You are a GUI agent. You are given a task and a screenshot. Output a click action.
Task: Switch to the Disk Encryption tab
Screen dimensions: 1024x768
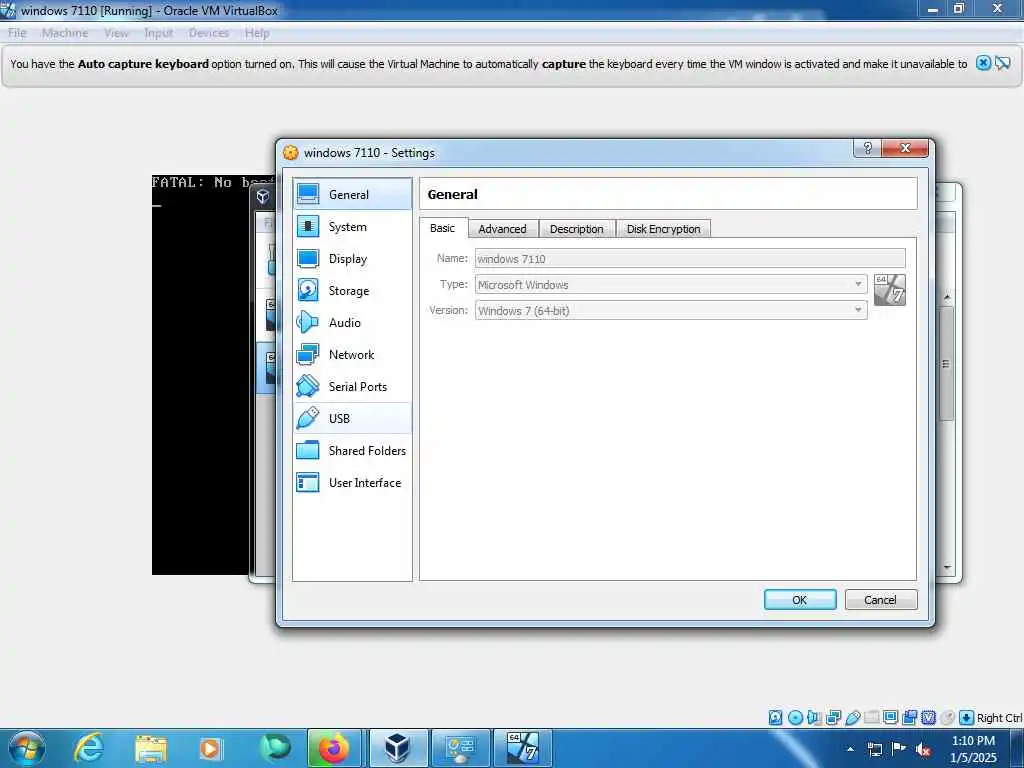(x=664, y=229)
